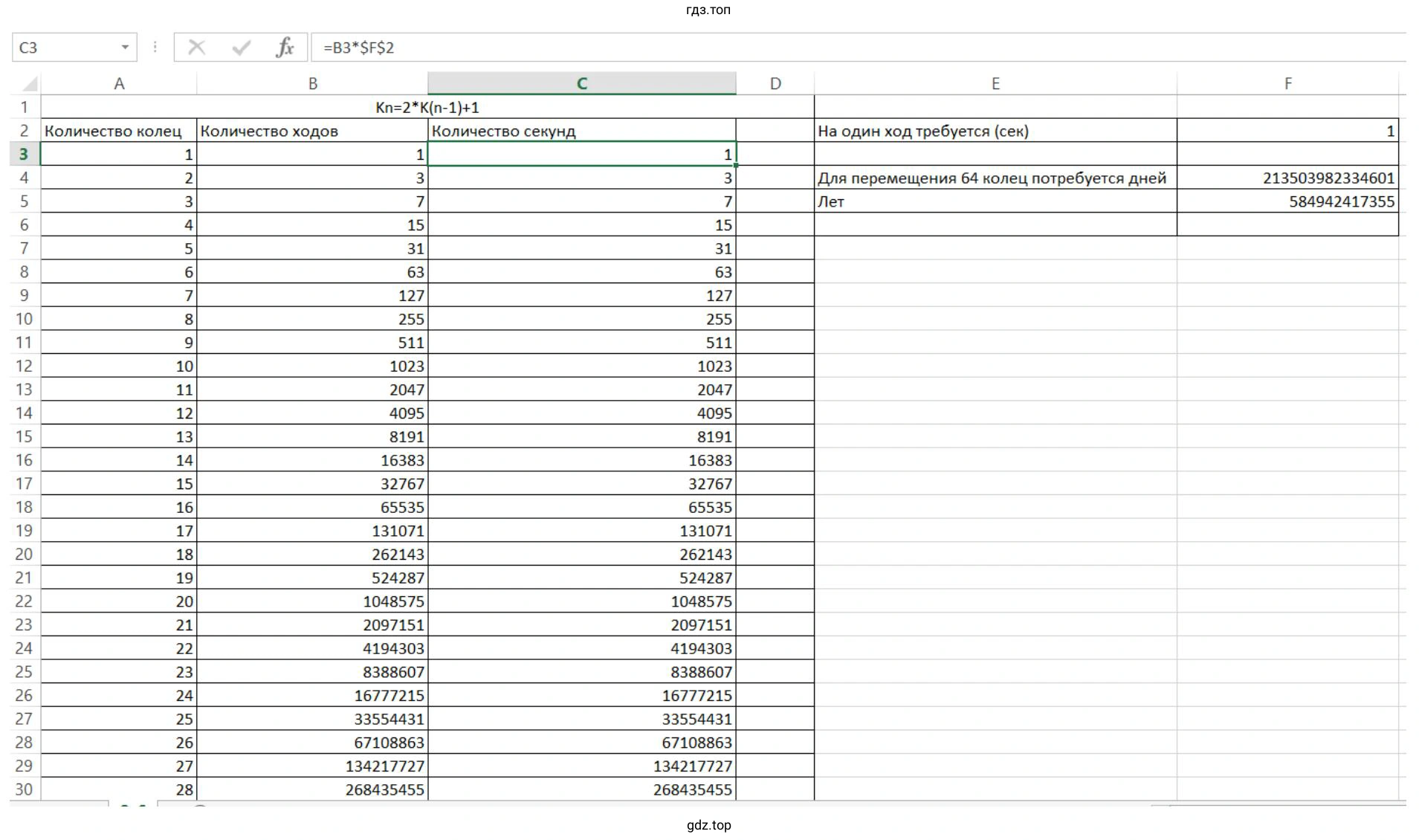Viewport: 1419px width, 840px height.
Task: Click cell with value 584942417355
Action: (x=1287, y=201)
